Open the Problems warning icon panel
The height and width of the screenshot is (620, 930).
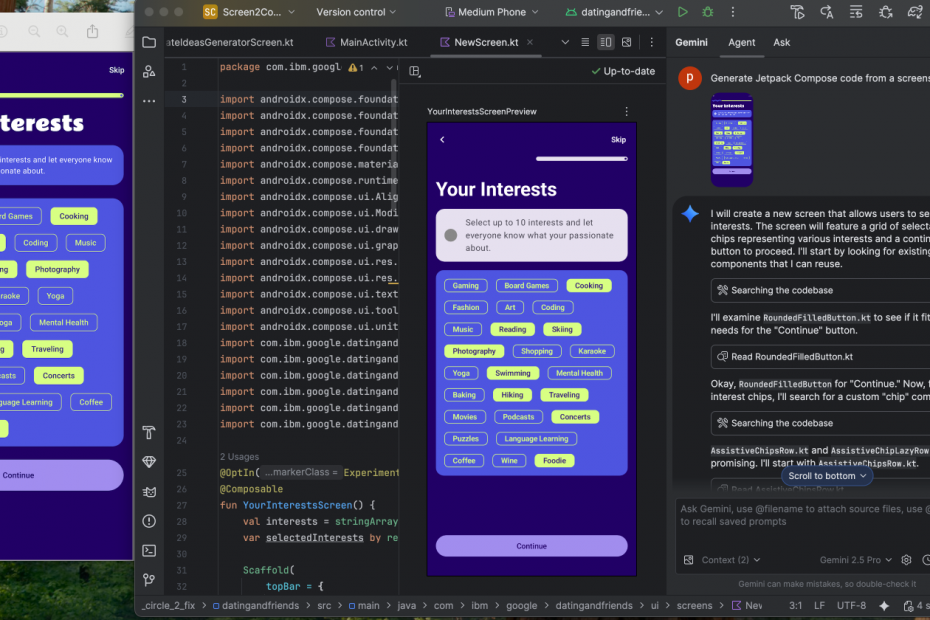click(149, 521)
